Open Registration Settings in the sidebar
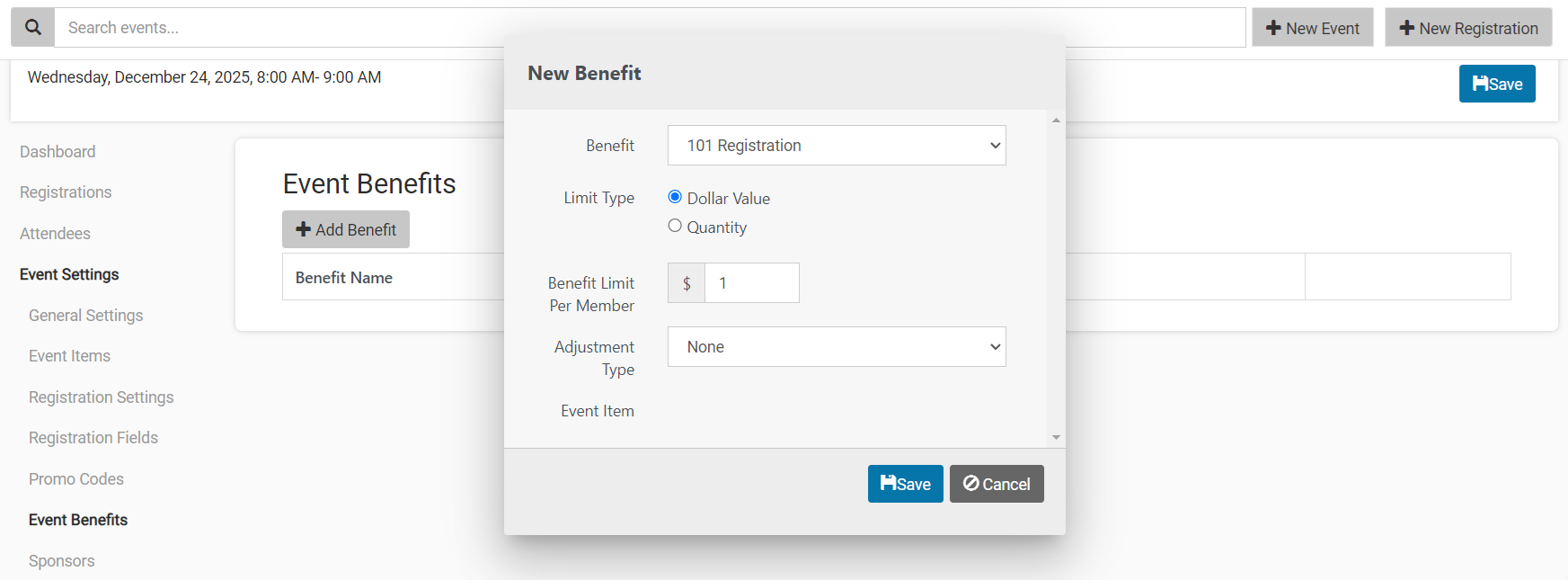1568x580 pixels. coord(102,397)
